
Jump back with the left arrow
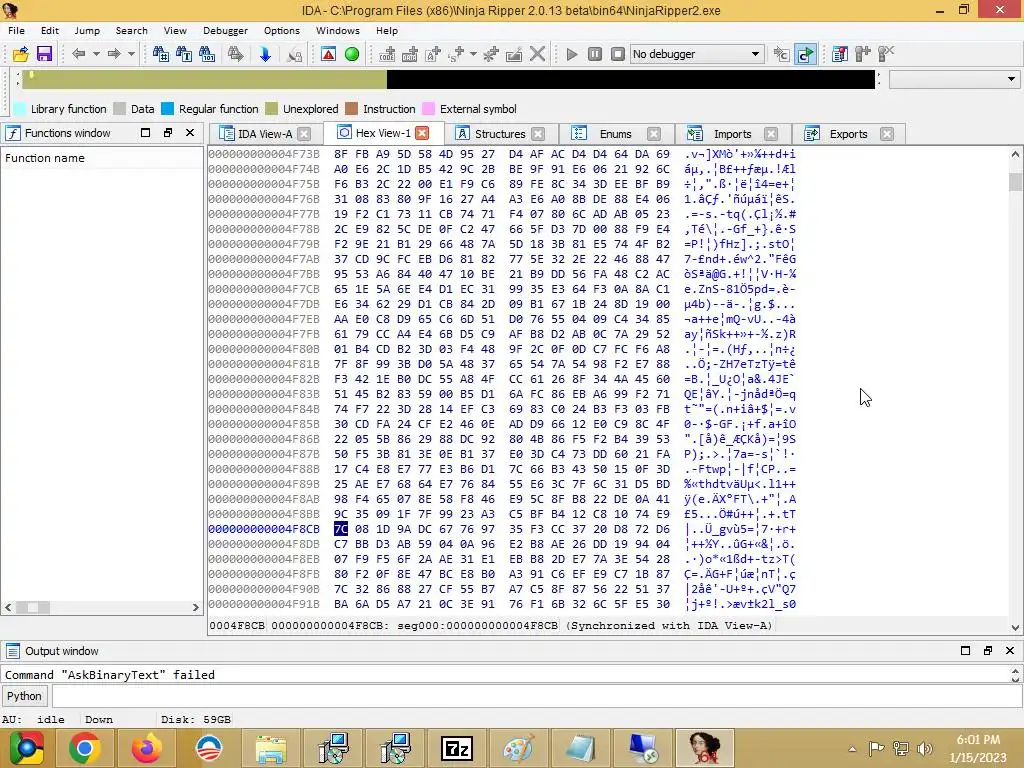pyautogui.click(x=78, y=54)
